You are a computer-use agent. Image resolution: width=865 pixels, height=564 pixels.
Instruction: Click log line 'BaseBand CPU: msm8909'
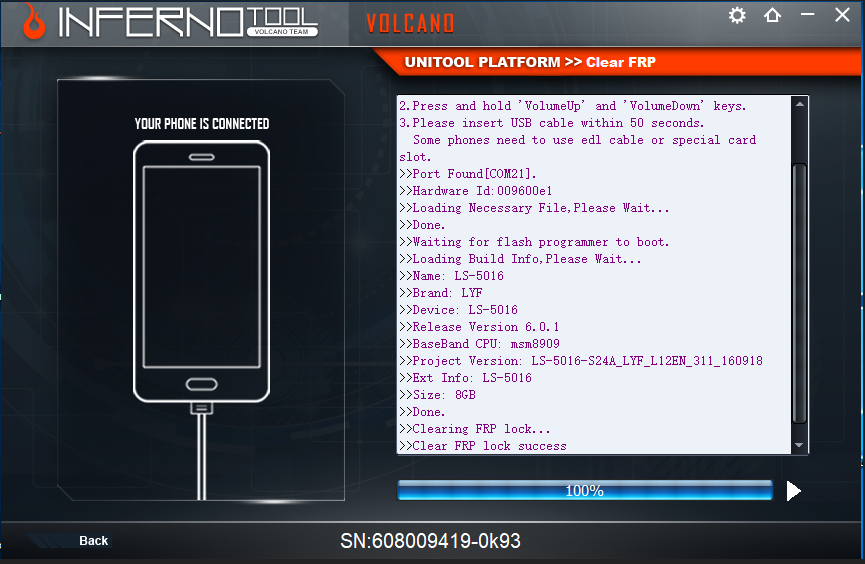pos(479,344)
